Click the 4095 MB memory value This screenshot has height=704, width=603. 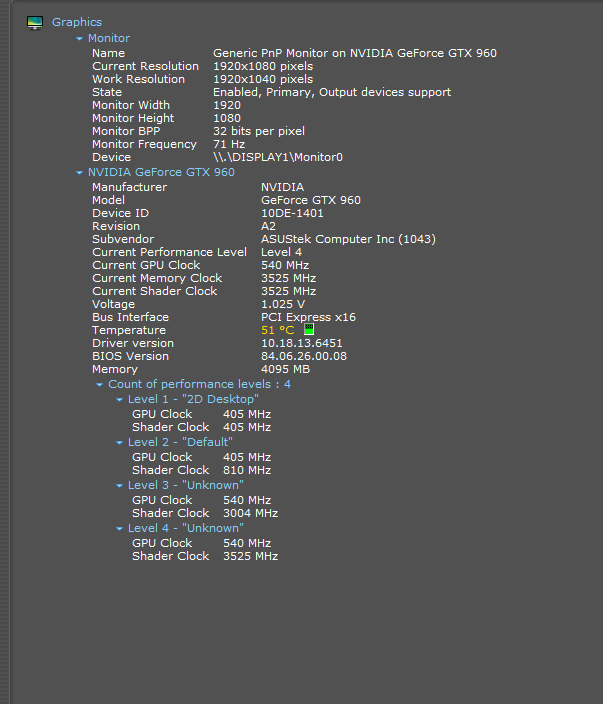285,369
